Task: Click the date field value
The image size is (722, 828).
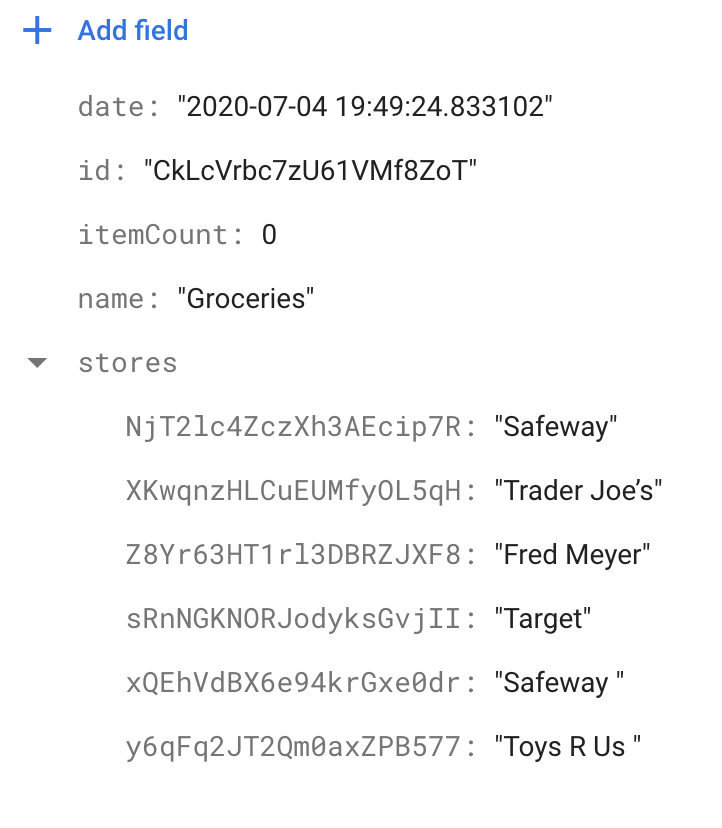Action: [365, 107]
